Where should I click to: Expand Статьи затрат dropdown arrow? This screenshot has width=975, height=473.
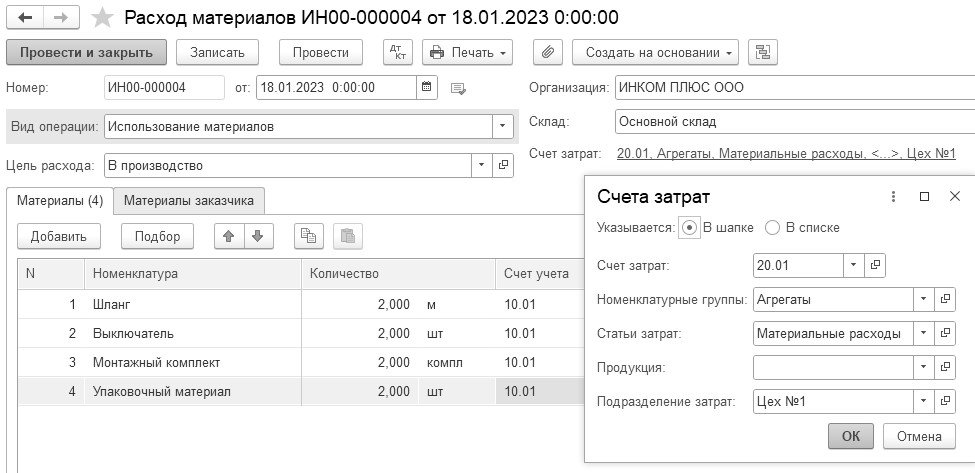coord(923,334)
